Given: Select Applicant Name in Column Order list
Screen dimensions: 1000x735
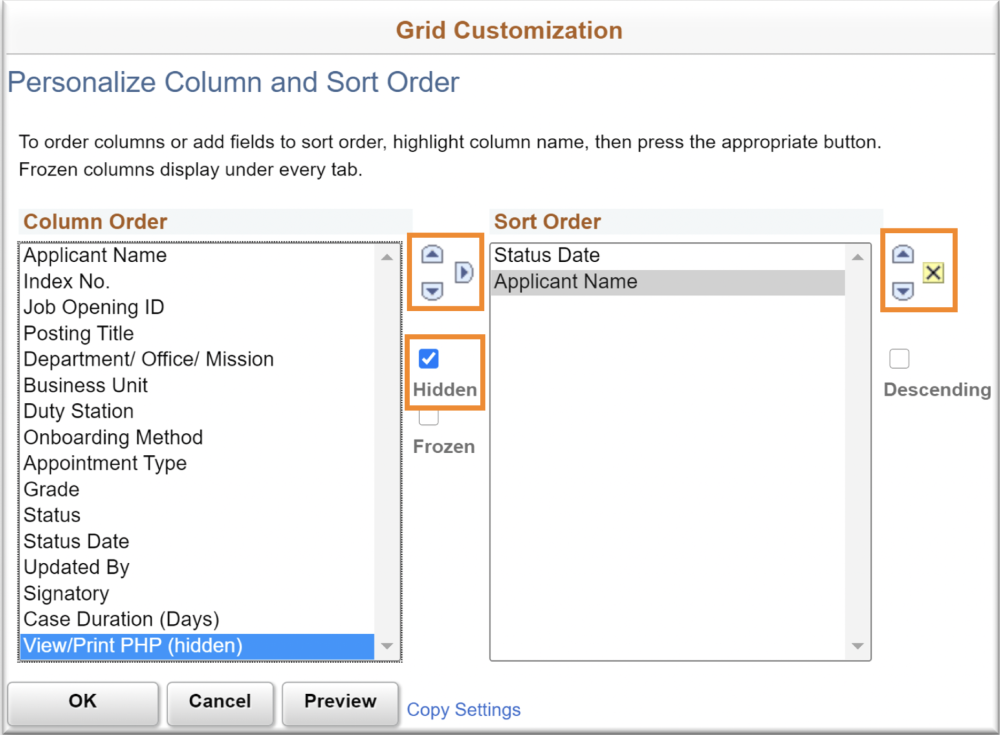Looking at the screenshot, I should click(x=95, y=255).
